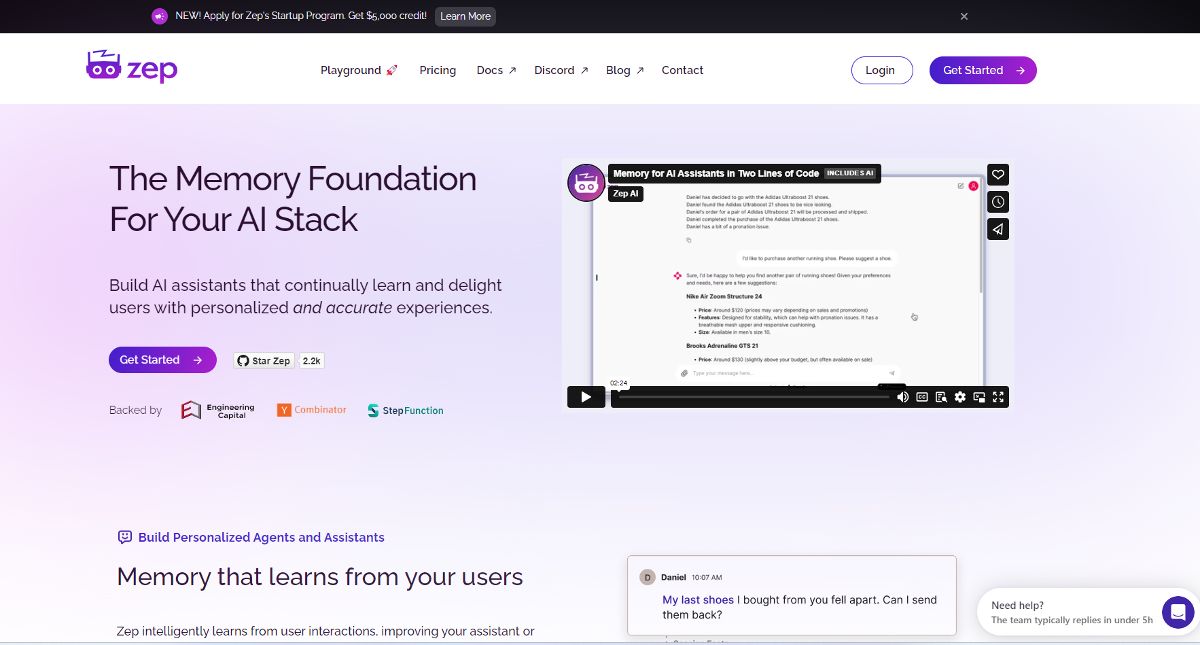Click the Login button
The height and width of the screenshot is (645, 1200).
[881, 70]
